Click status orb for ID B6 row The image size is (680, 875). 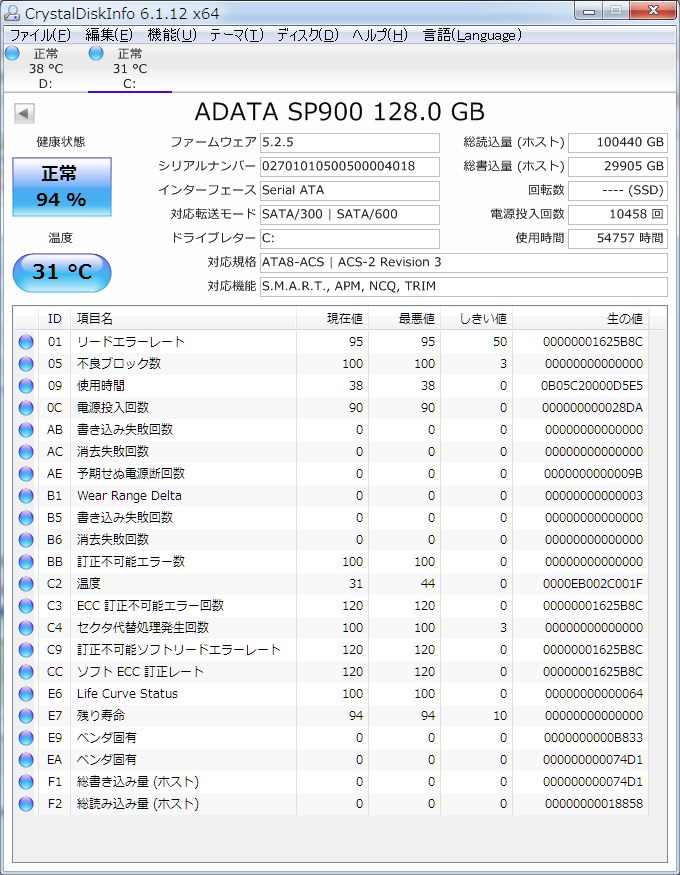coord(26,540)
